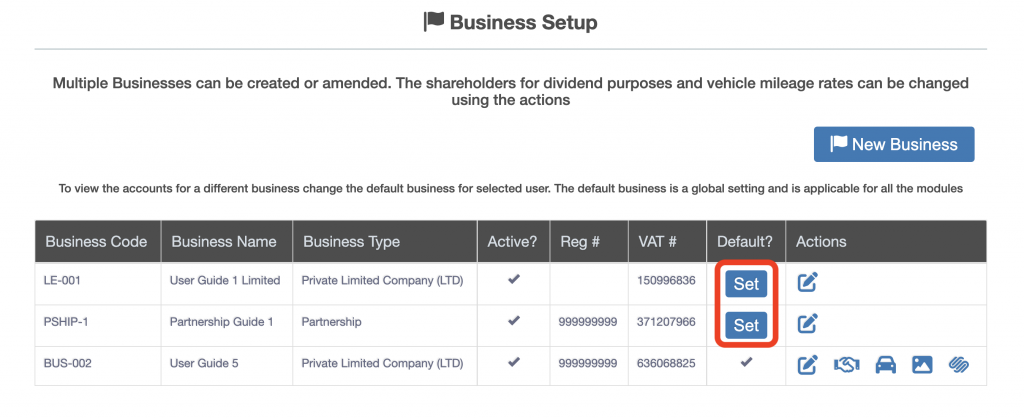
Task: Open shareholders handshake icon for BUS-002
Action: click(846, 364)
